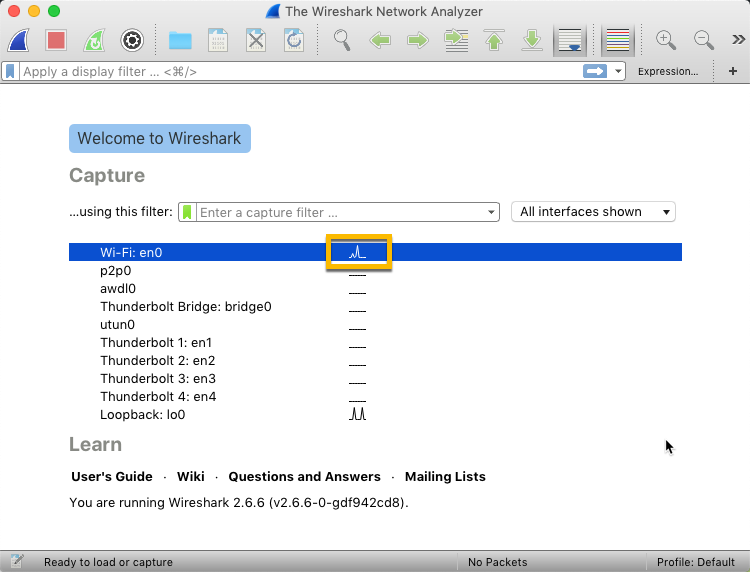Show more toolbar items via chevron overflow

coord(739,40)
